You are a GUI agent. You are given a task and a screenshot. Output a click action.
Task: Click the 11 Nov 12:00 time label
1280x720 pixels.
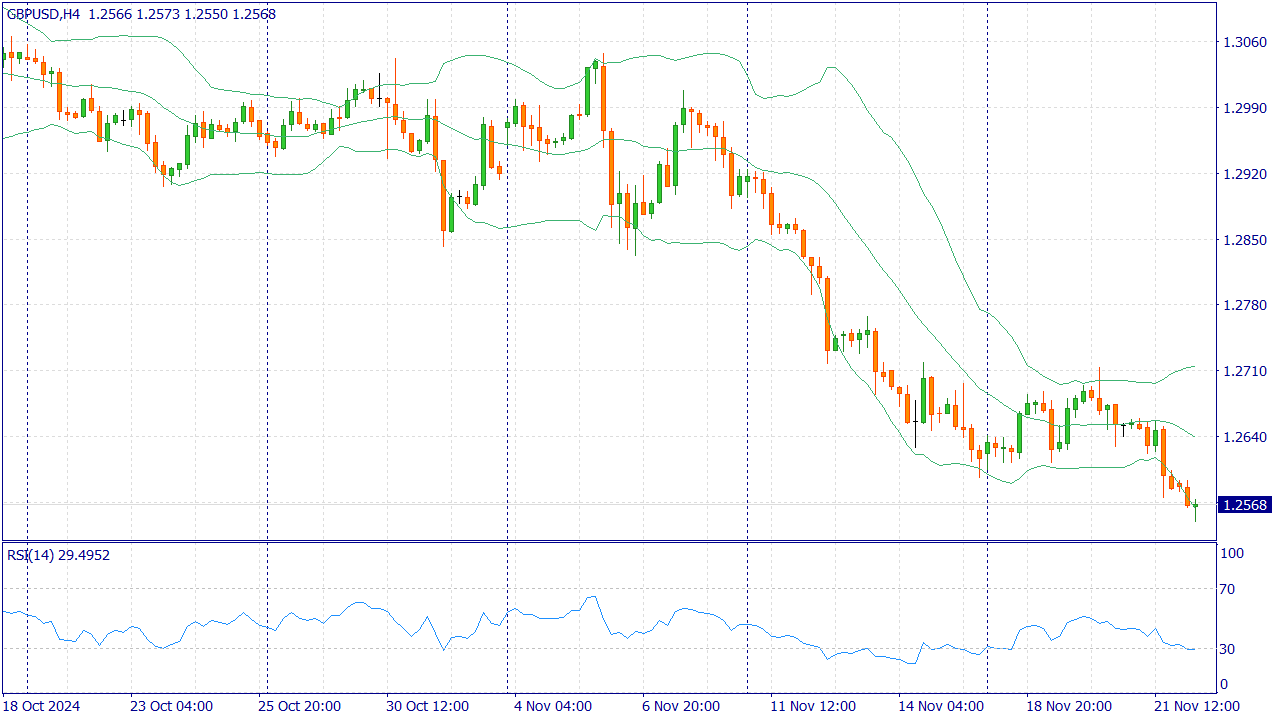point(811,706)
